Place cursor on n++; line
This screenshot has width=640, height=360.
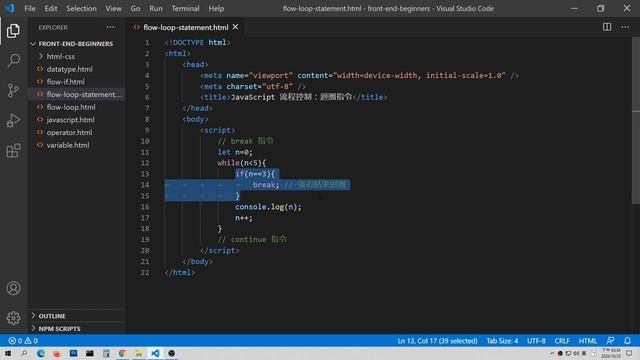[244, 218]
